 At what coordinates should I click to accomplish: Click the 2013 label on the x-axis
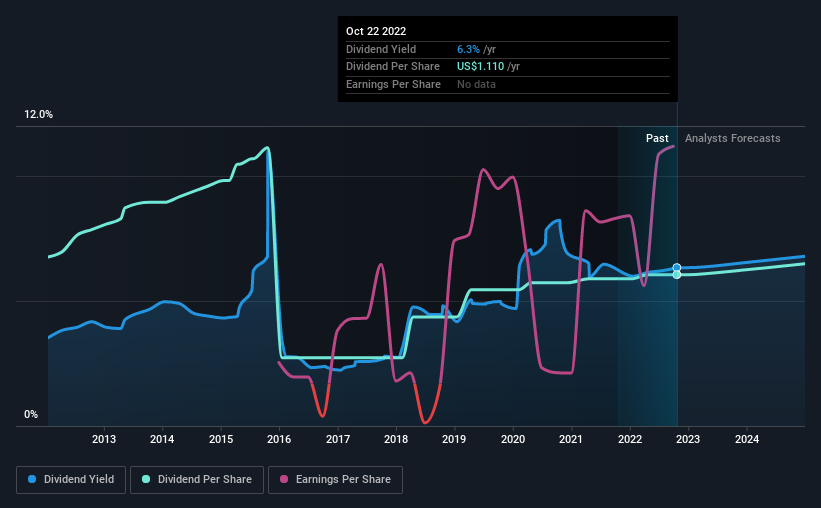(104, 439)
